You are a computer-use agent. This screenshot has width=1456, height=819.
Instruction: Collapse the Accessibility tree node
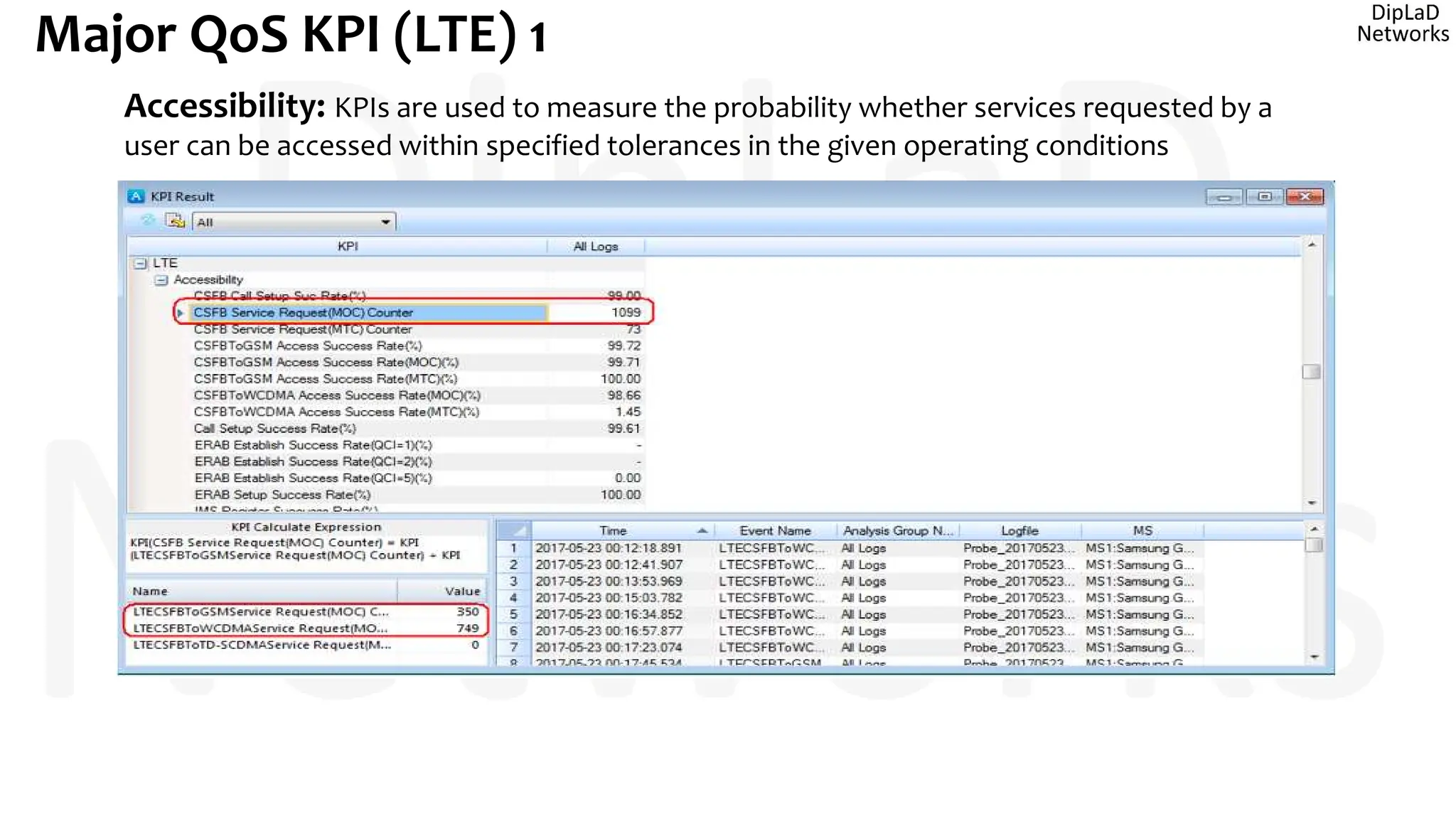(x=161, y=280)
